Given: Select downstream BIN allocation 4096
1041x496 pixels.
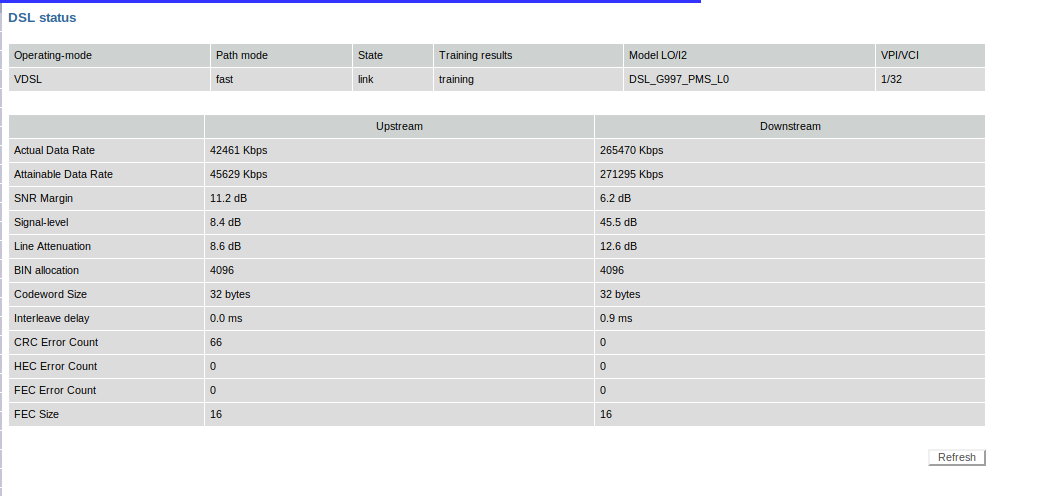Looking at the screenshot, I should [x=611, y=270].
